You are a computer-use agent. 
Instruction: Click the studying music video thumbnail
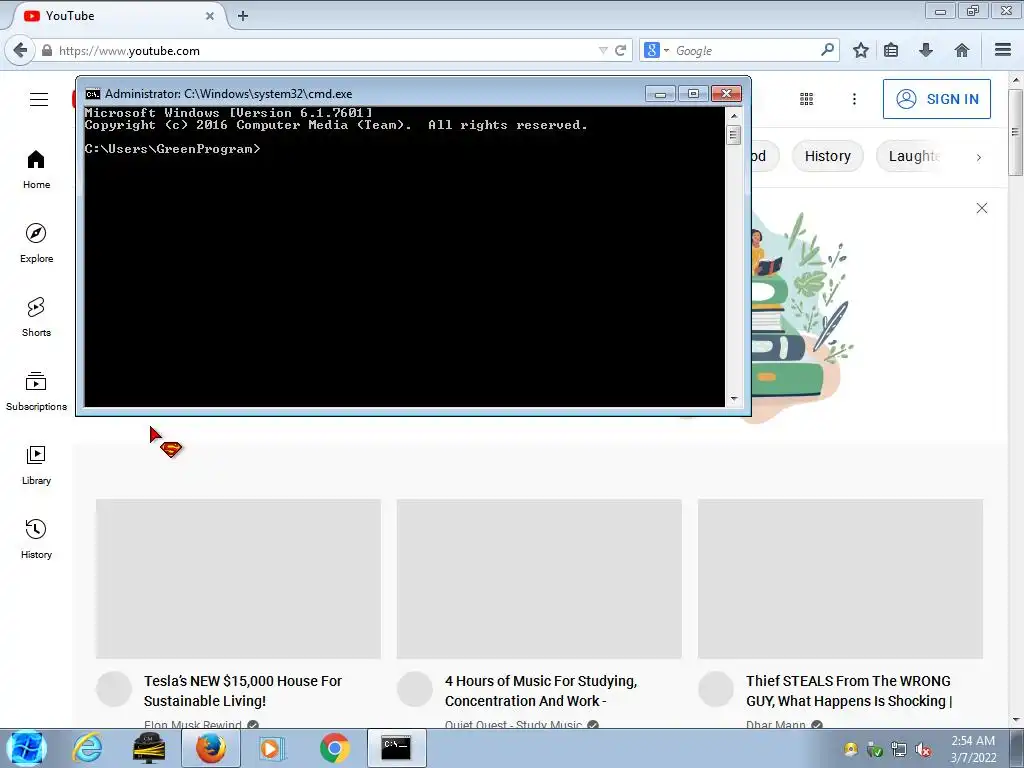pyautogui.click(x=539, y=579)
